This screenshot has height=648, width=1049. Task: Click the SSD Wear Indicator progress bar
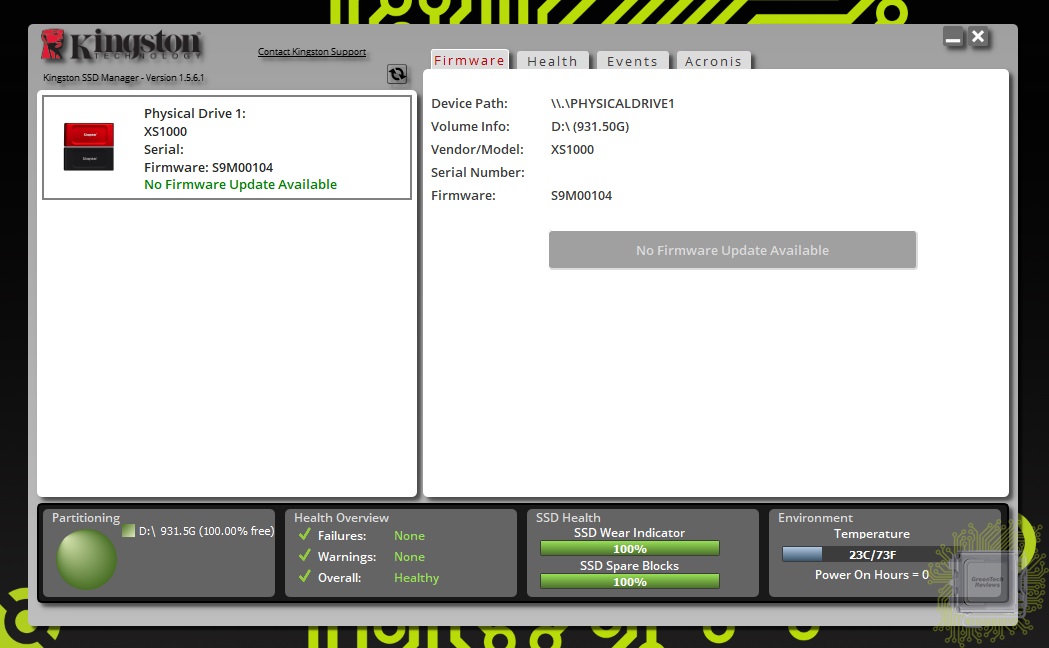coord(629,549)
